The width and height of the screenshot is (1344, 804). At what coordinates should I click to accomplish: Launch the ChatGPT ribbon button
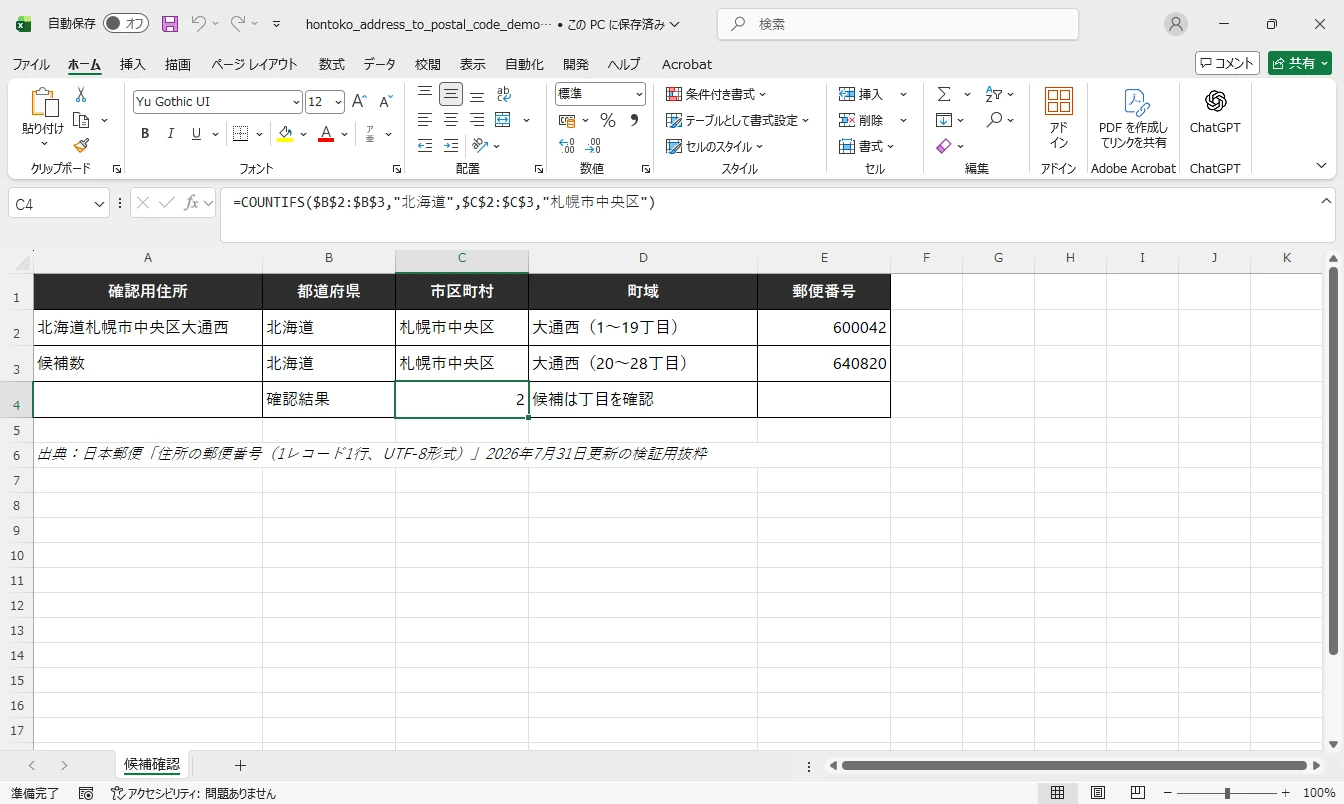coord(1215,112)
